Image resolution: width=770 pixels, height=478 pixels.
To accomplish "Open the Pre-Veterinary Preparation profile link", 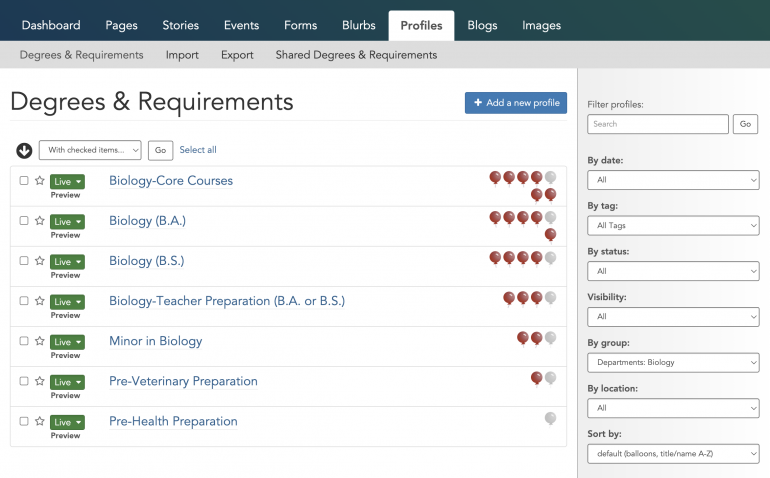I will 183,381.
